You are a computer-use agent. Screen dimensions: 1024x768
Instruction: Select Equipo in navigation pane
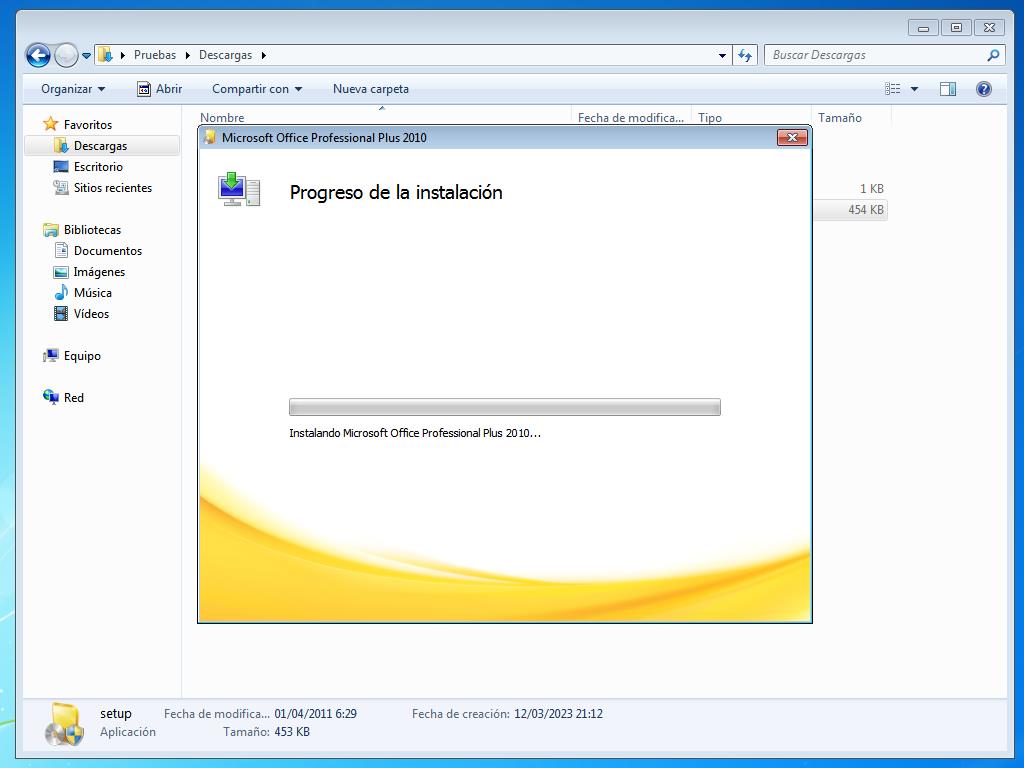(82, 356)
